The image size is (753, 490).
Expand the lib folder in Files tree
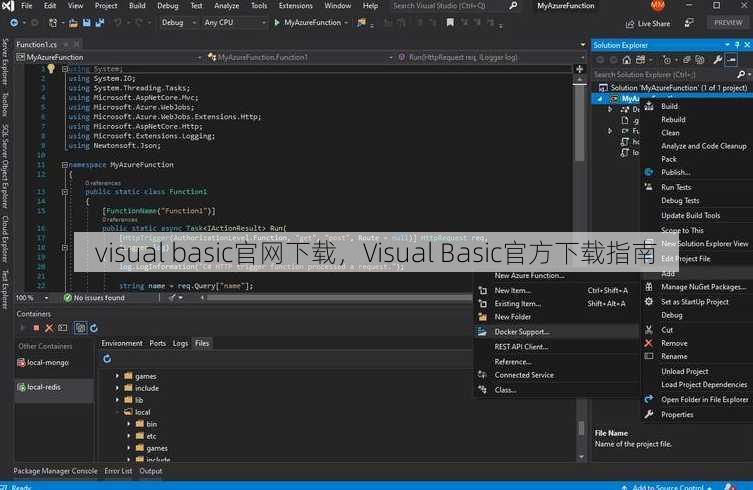click(x=117, y=400)
